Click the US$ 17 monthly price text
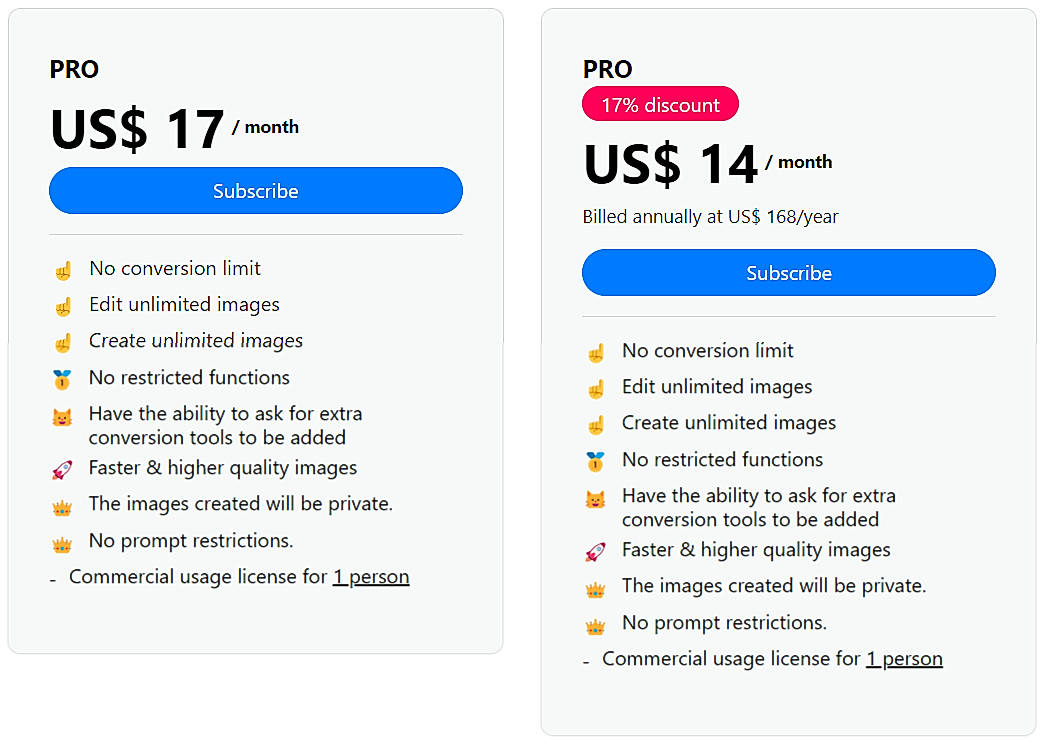Image resolution: width=1046 pixels, height=742 pixels. (138, 126)
